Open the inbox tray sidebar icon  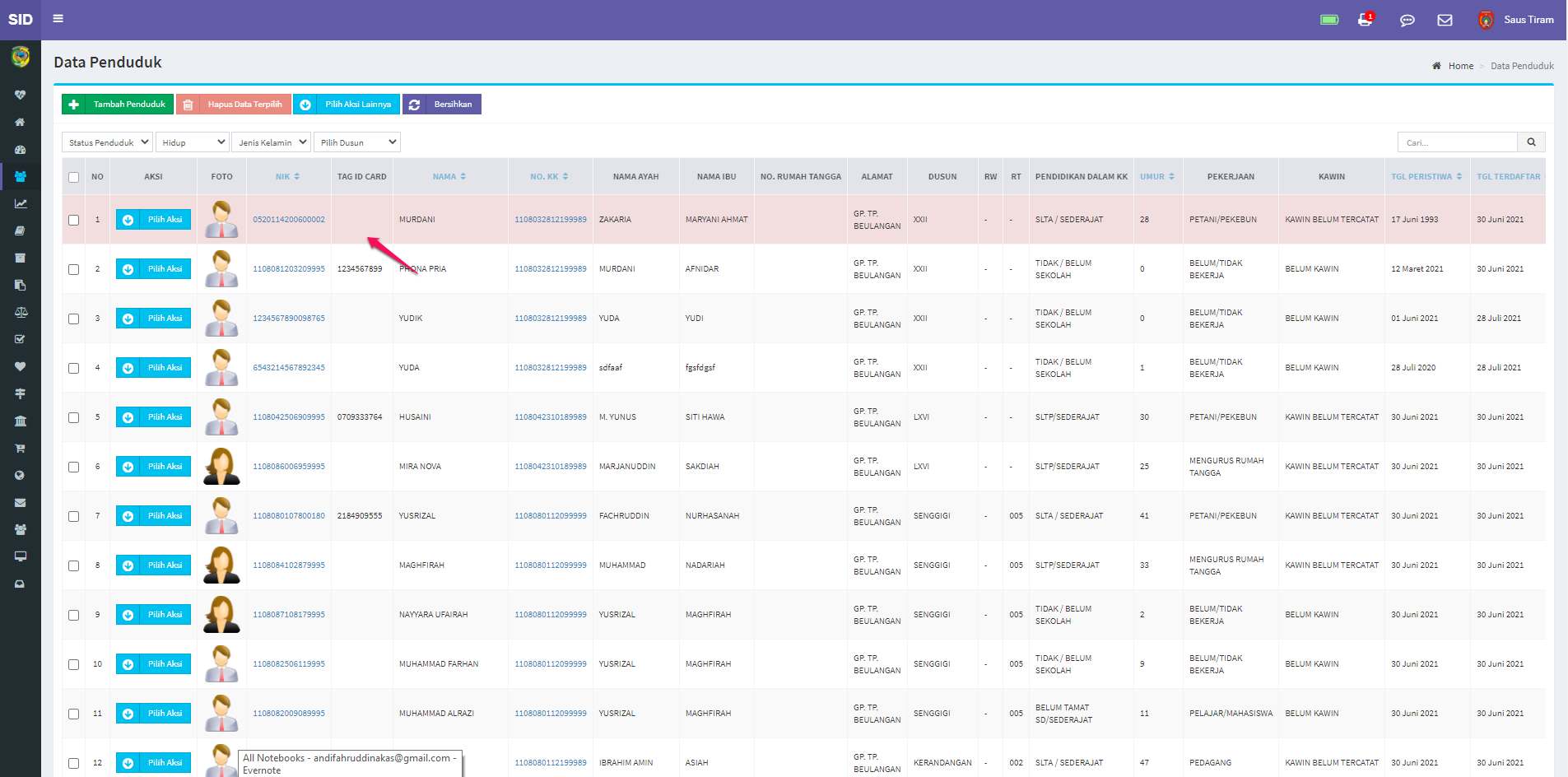pyautogui.click(x=21, y=584)
